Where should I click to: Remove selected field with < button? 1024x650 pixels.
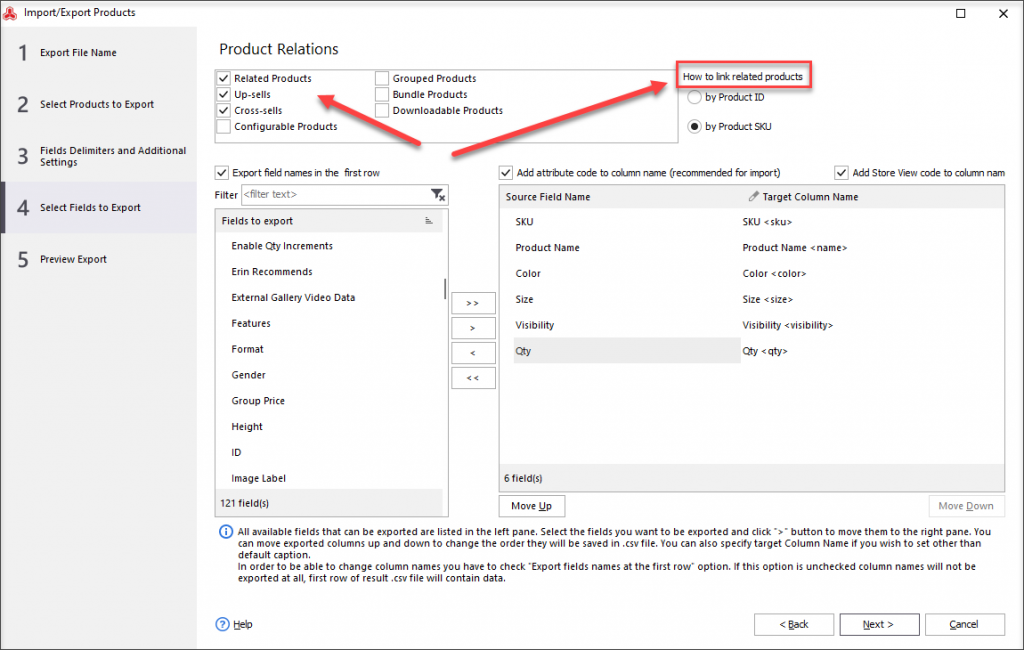473,353
